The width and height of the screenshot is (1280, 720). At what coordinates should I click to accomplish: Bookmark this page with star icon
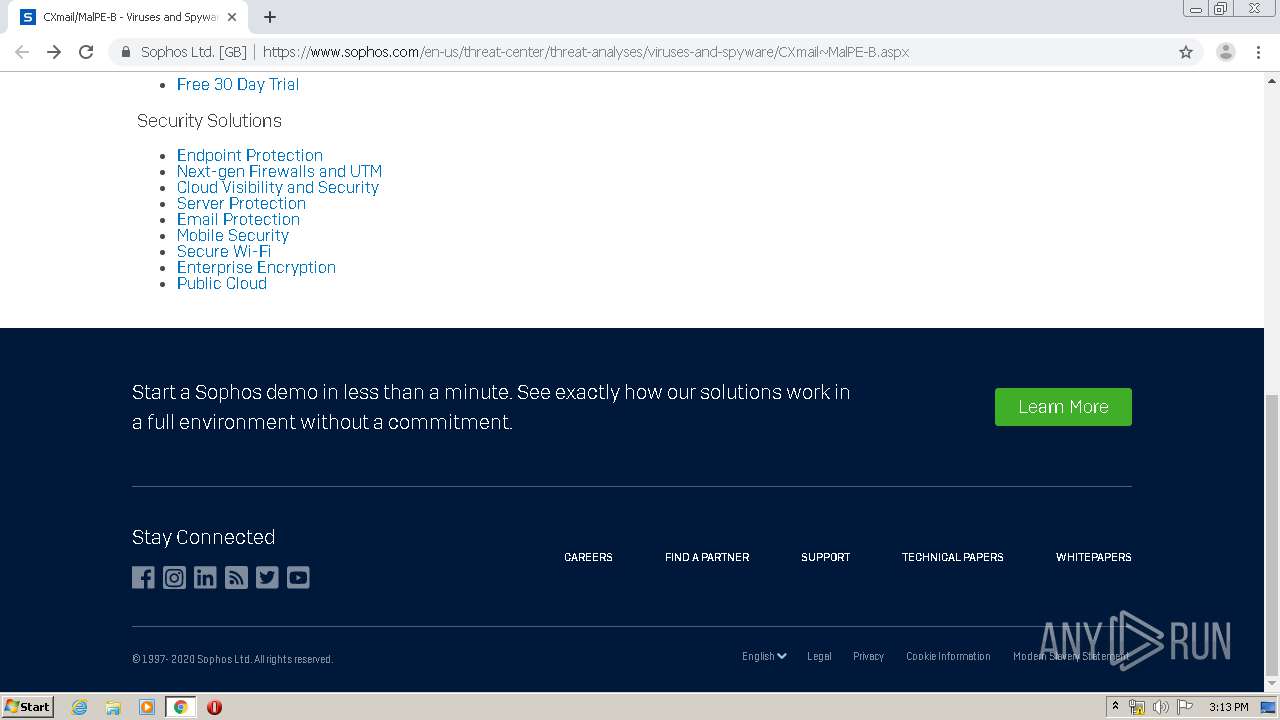click(1186, 52)
